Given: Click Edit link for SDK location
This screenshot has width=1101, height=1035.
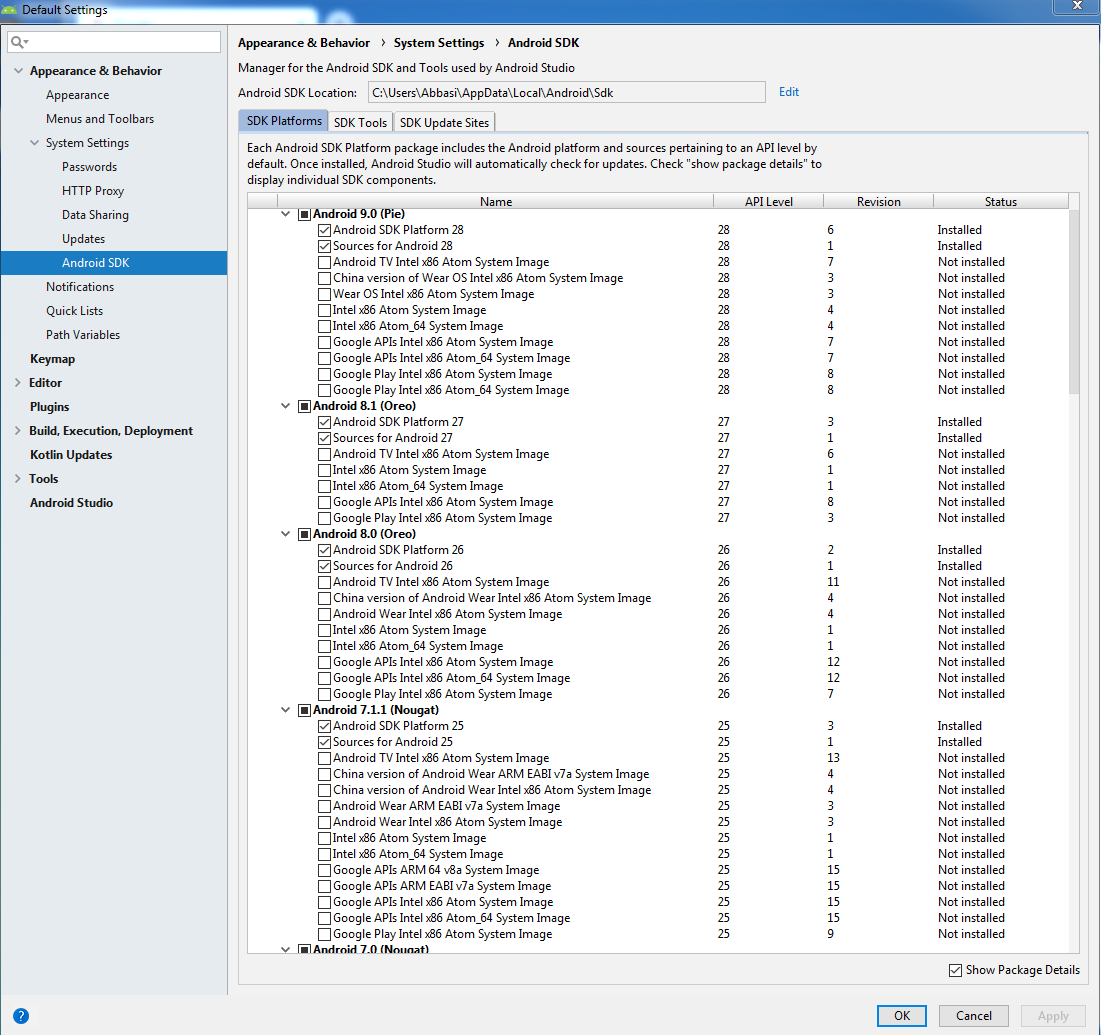Looking at the screenshot, I should (x=789, y=92).
